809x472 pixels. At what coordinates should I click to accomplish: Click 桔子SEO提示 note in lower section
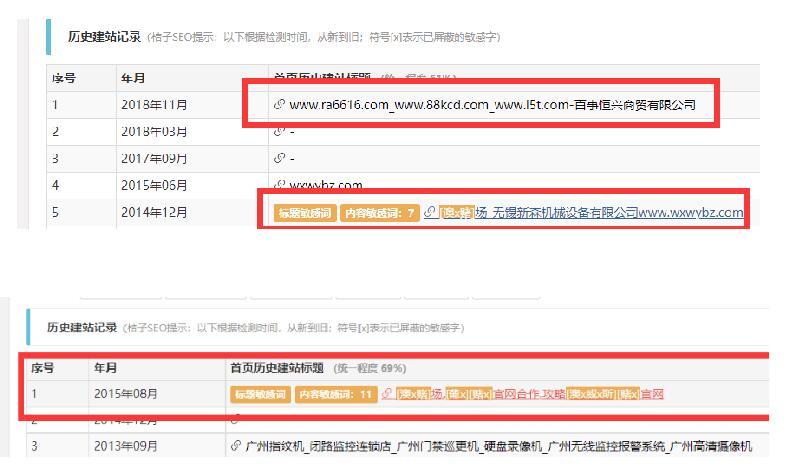coord(294,328)
